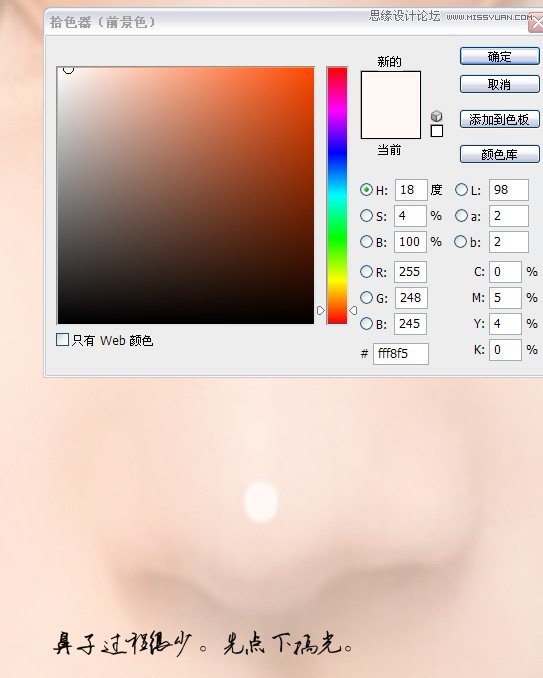Click the K black percentage field
Viewport: 543px width, 678px height.
pyautogui.click(x=505, y=350)
